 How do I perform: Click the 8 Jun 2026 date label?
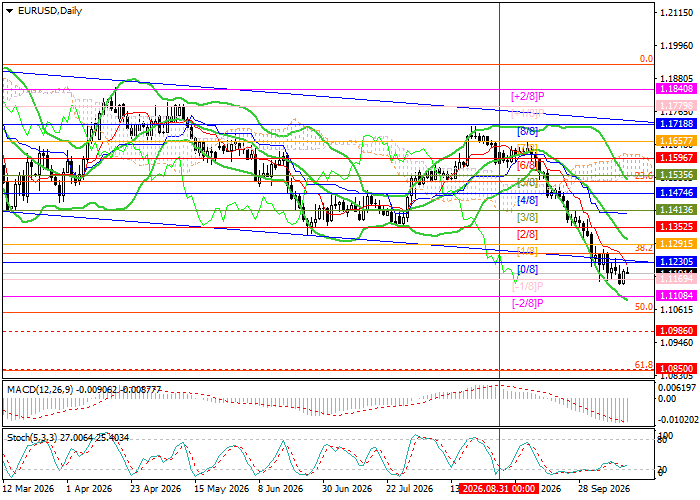pyautogui.click(x=281, y=489)
